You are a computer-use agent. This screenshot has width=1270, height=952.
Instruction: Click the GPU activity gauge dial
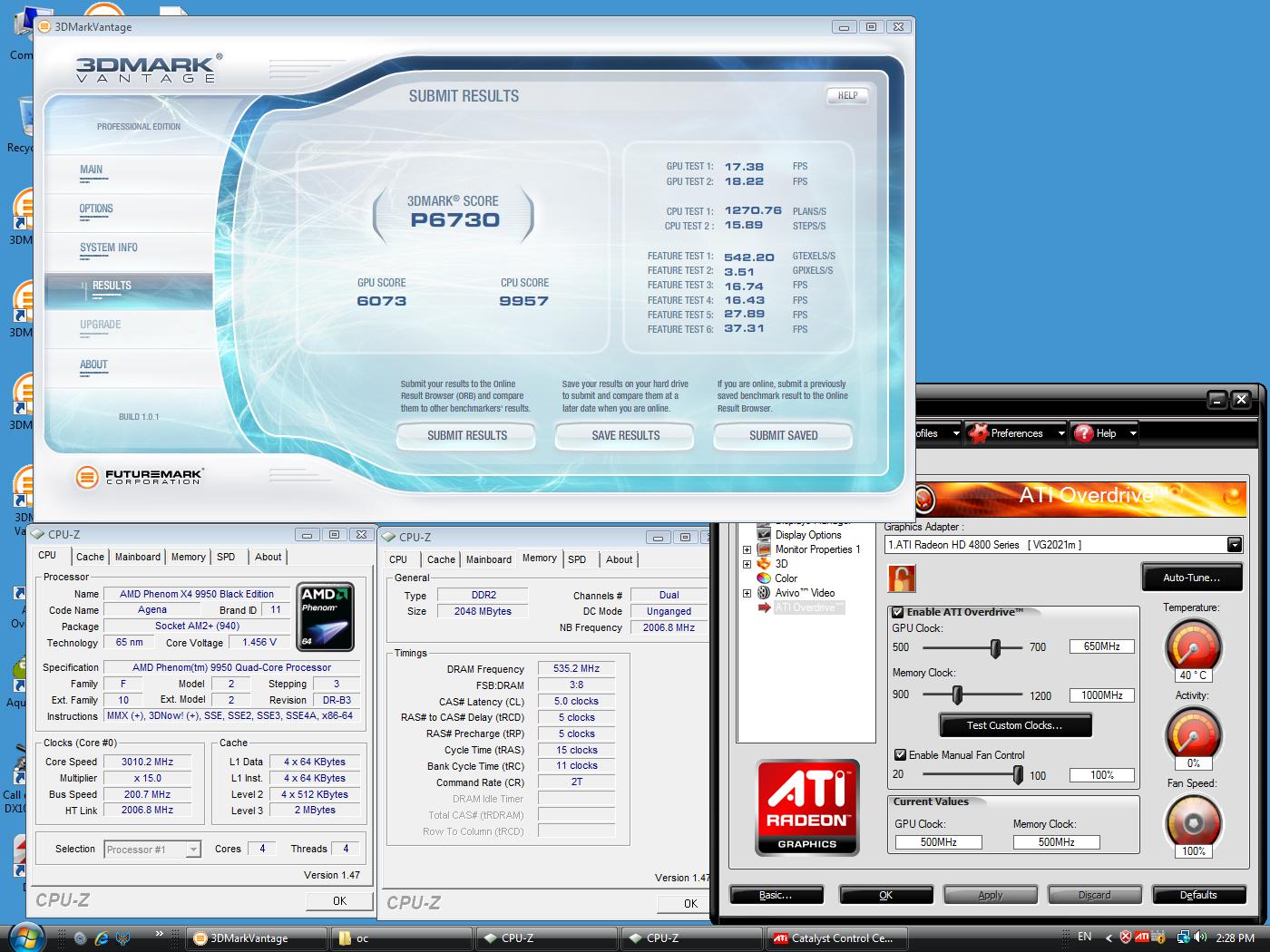coord(1193,733)
